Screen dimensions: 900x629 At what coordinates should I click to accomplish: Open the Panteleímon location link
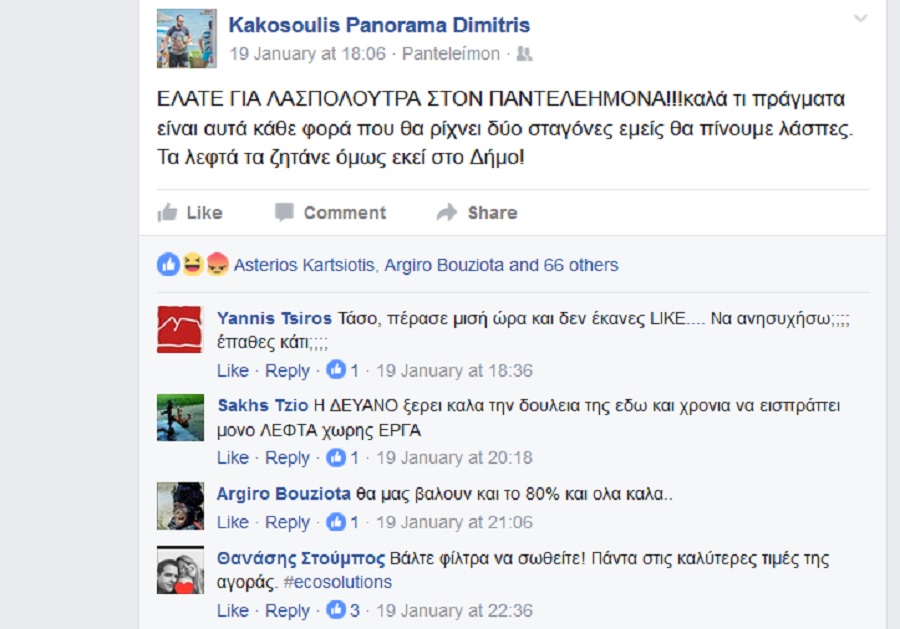[451, 54]
